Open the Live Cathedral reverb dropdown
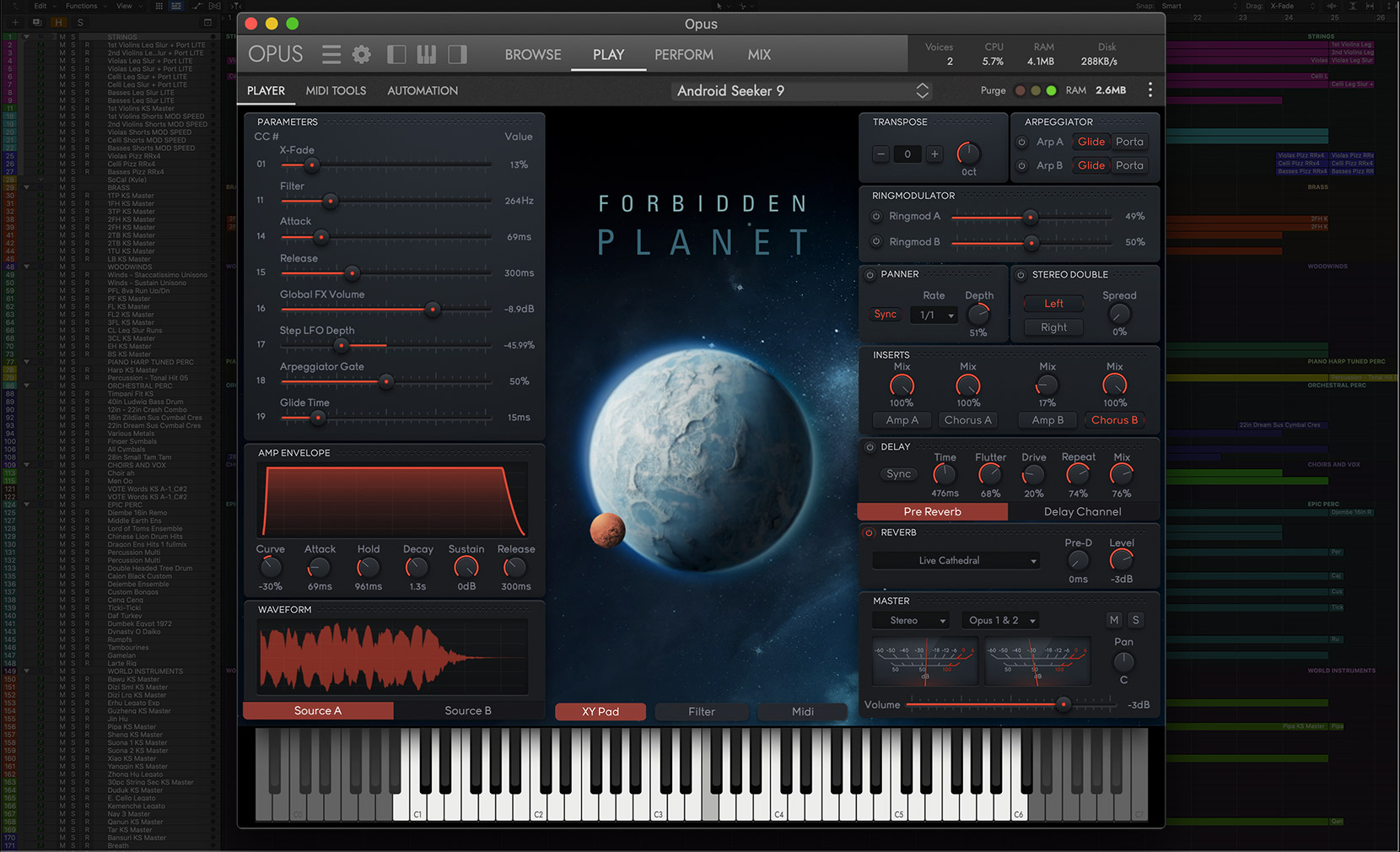The height and width of the screenshot is (852, 1400). (956, 561)
